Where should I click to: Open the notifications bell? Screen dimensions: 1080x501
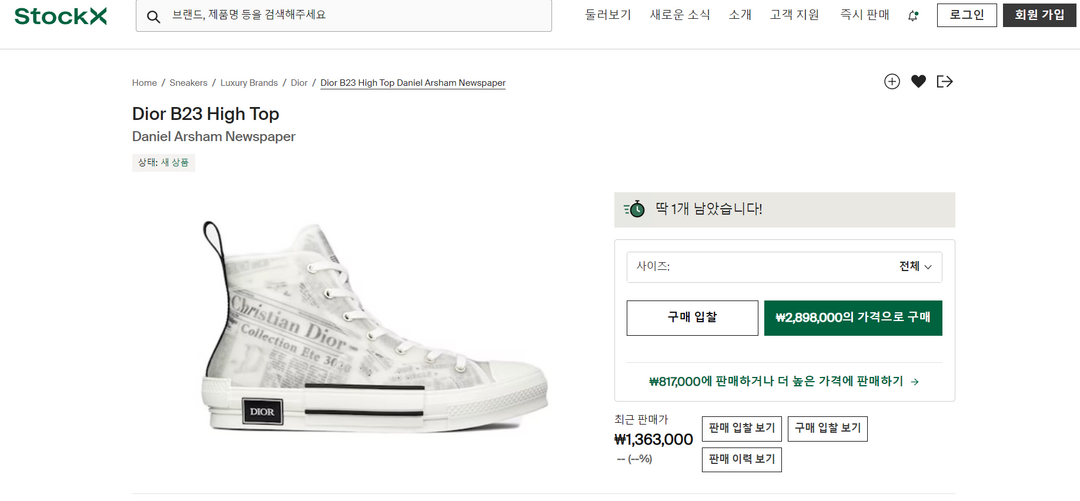click(913, 15)
